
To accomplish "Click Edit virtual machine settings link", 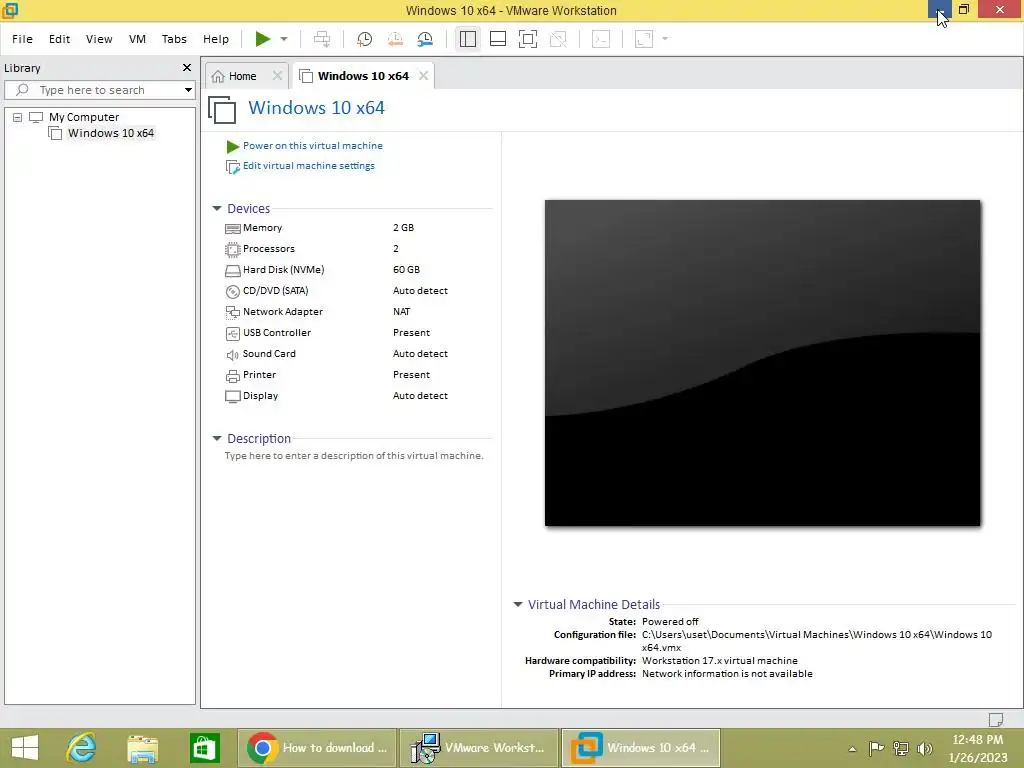I will [x=309, y=166].
